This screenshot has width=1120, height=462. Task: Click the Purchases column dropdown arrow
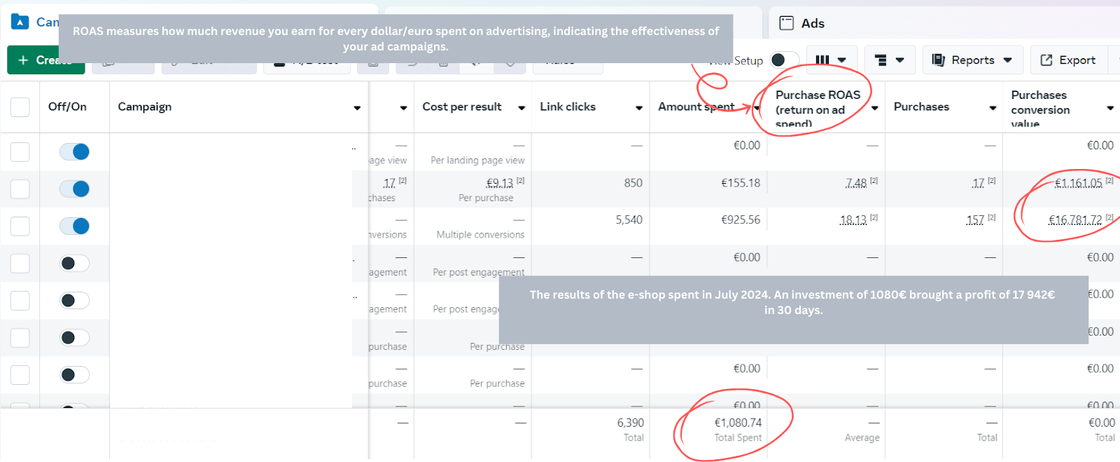[993, 108]
